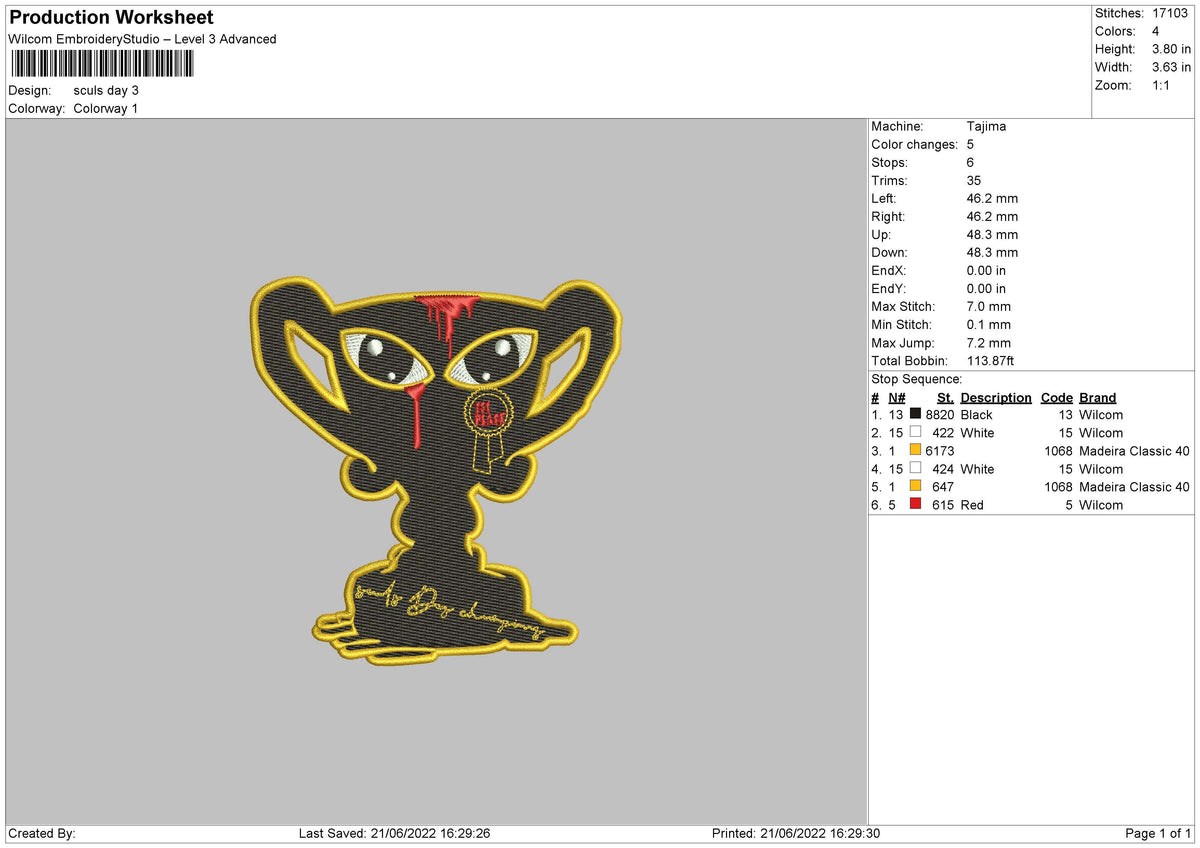Click the trophy embroidery design preview
Screen dimensions: 1200x848
[x=436, y=472]
